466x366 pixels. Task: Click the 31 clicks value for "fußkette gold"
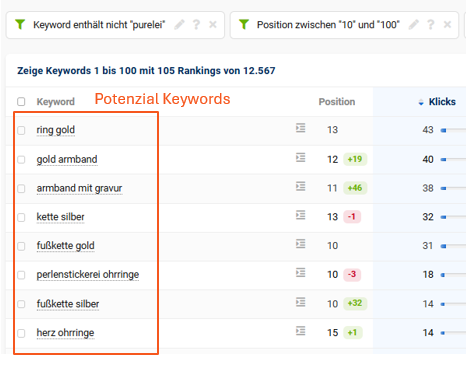tap(428, 246)
